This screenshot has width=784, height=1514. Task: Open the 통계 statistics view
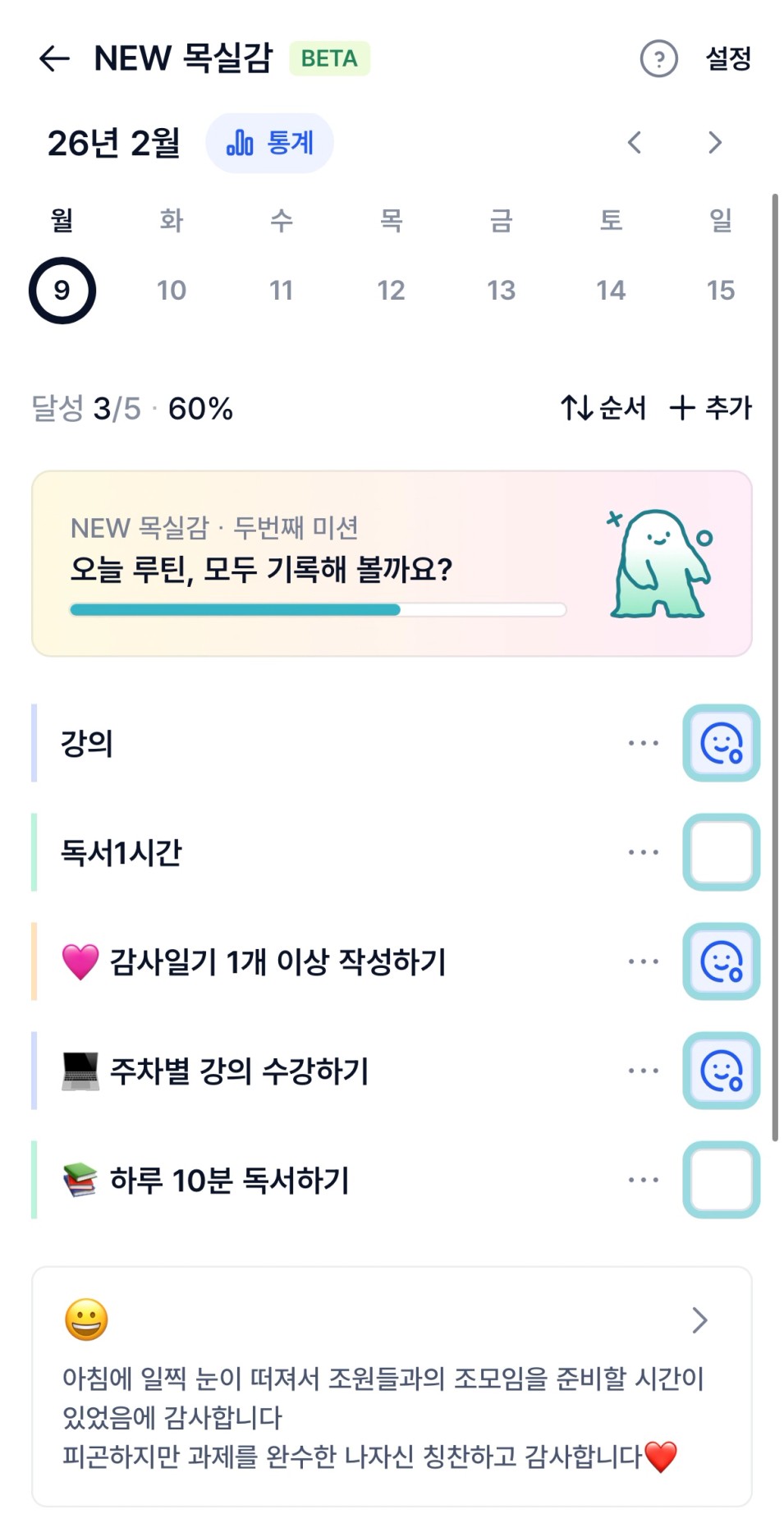click(269, 144)
